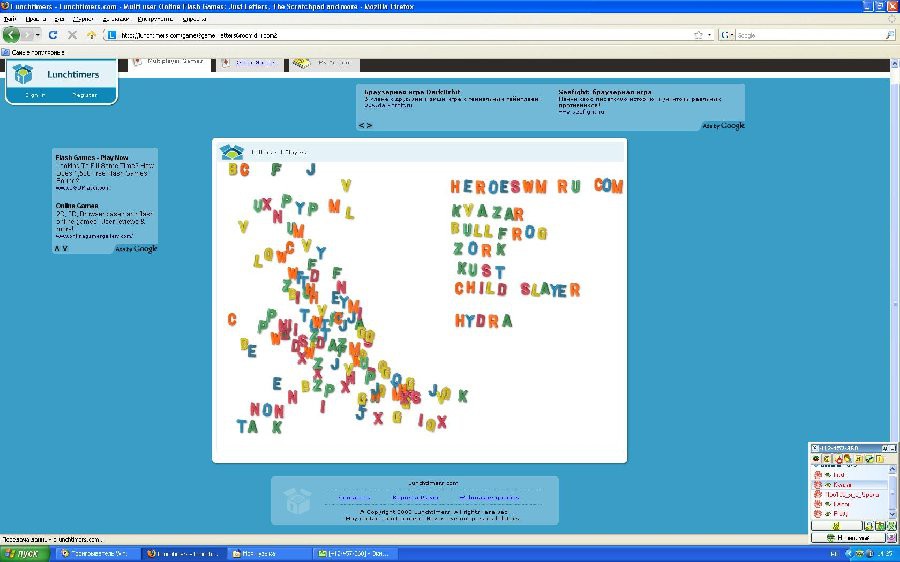Click the rightmost yellow messenger toolbar icon
Viewport: 900px width, 562px height.
880,459
